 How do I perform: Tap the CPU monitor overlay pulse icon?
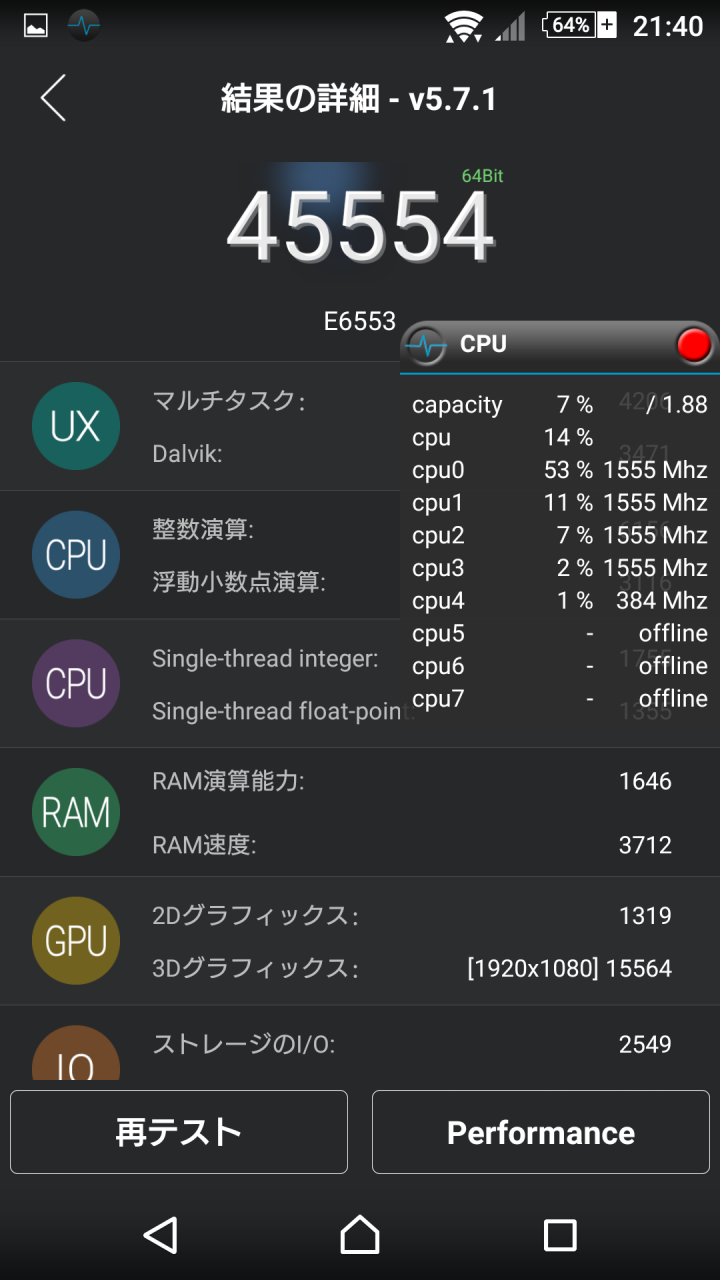pos(428,345)
